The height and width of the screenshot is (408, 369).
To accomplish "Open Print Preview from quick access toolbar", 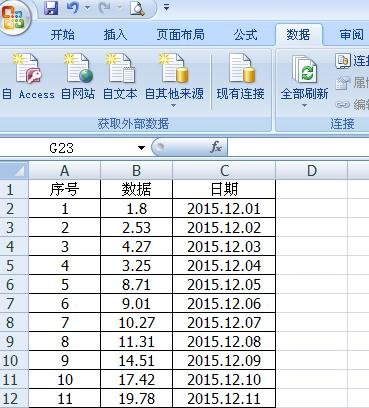I will coord(137,9).
